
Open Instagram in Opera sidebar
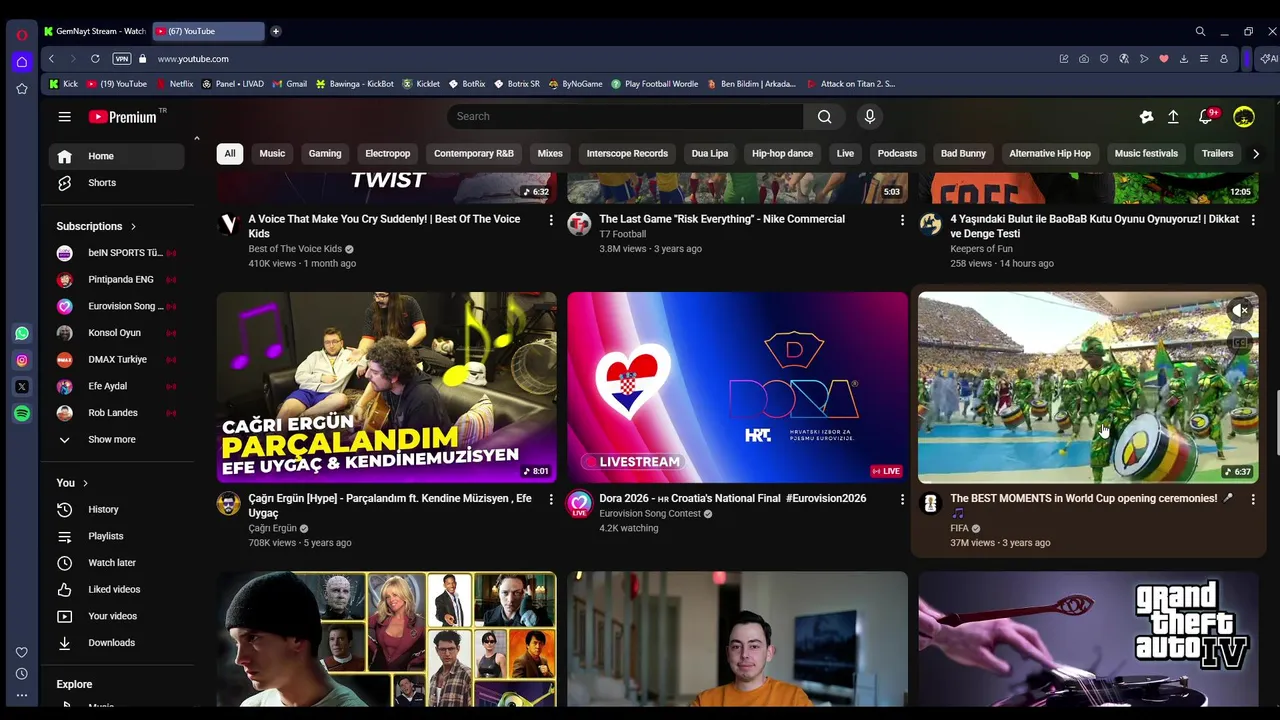pos(22,360)
